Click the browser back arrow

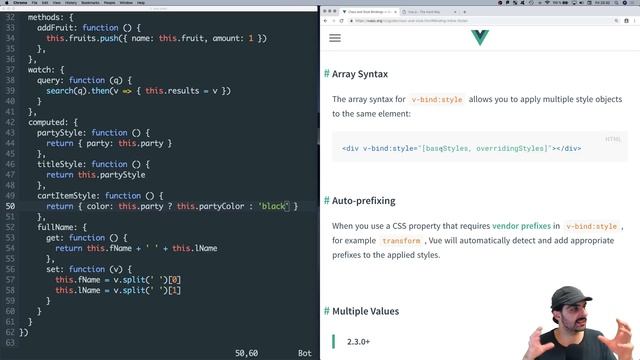[x=325, y=21]
